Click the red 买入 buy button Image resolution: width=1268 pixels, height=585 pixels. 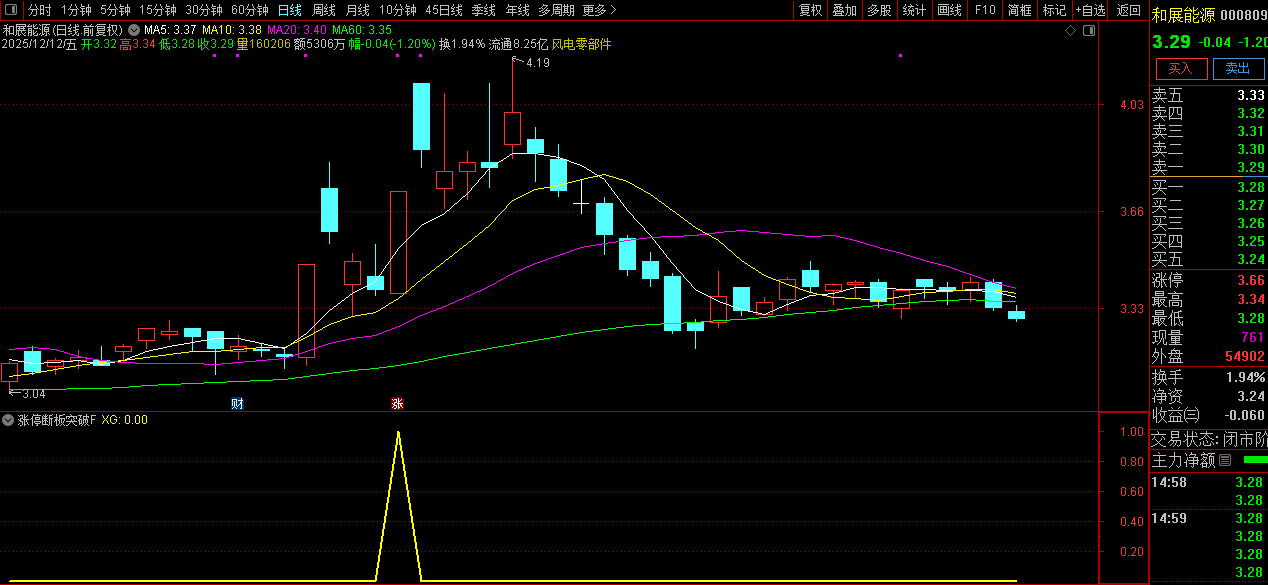pyautogui.click(x=1181, y=68)
